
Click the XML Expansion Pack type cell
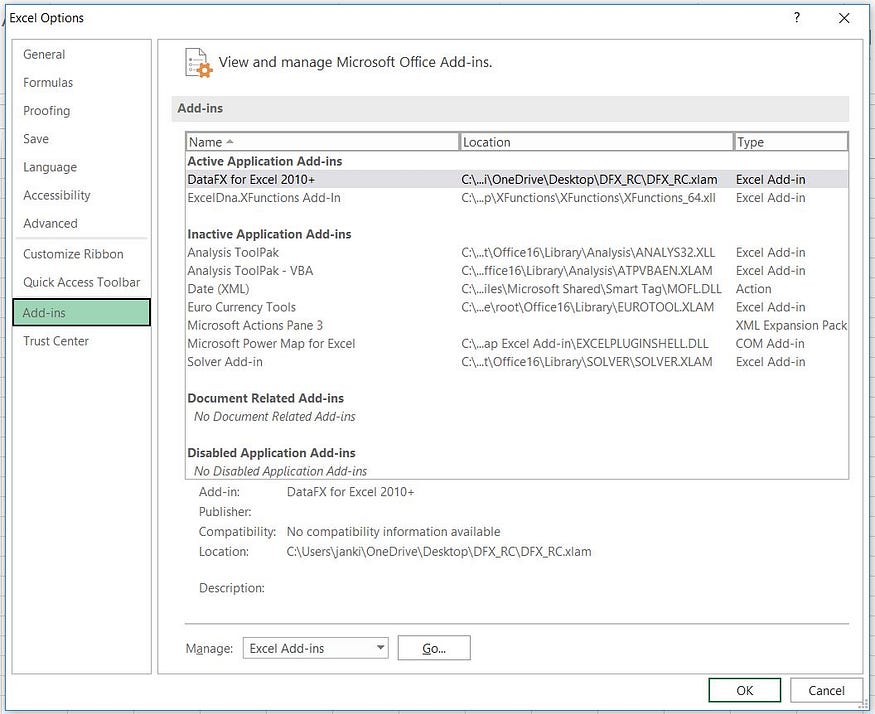(791, 325)
